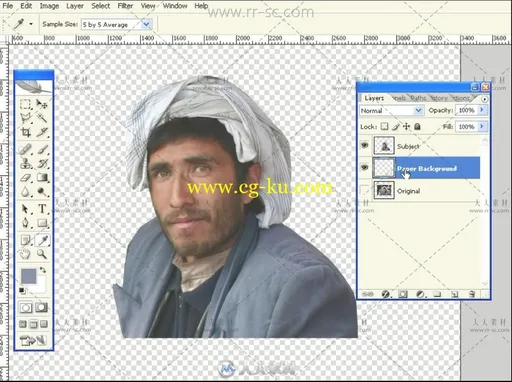Create a new layer set folder
The width and height of the screenshot is (512, 382).
(x=437, y=294)
